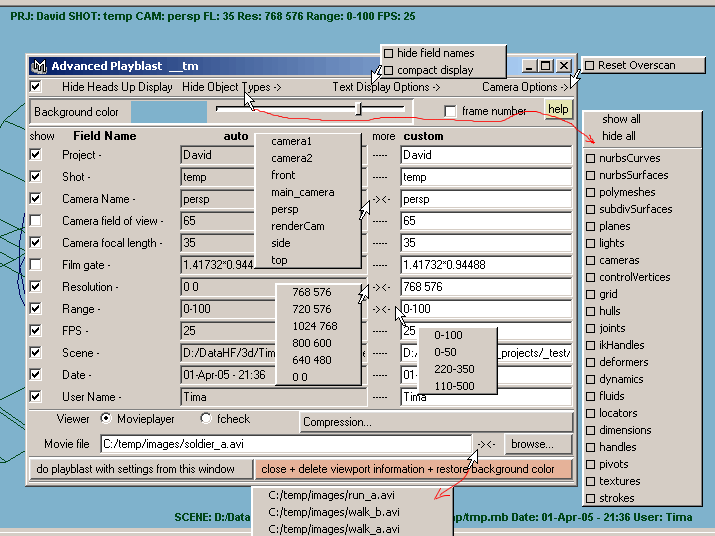Screen dimensions: 715x536
Task: Check nurbsCurves in the object types list
Action: point(591,158)
